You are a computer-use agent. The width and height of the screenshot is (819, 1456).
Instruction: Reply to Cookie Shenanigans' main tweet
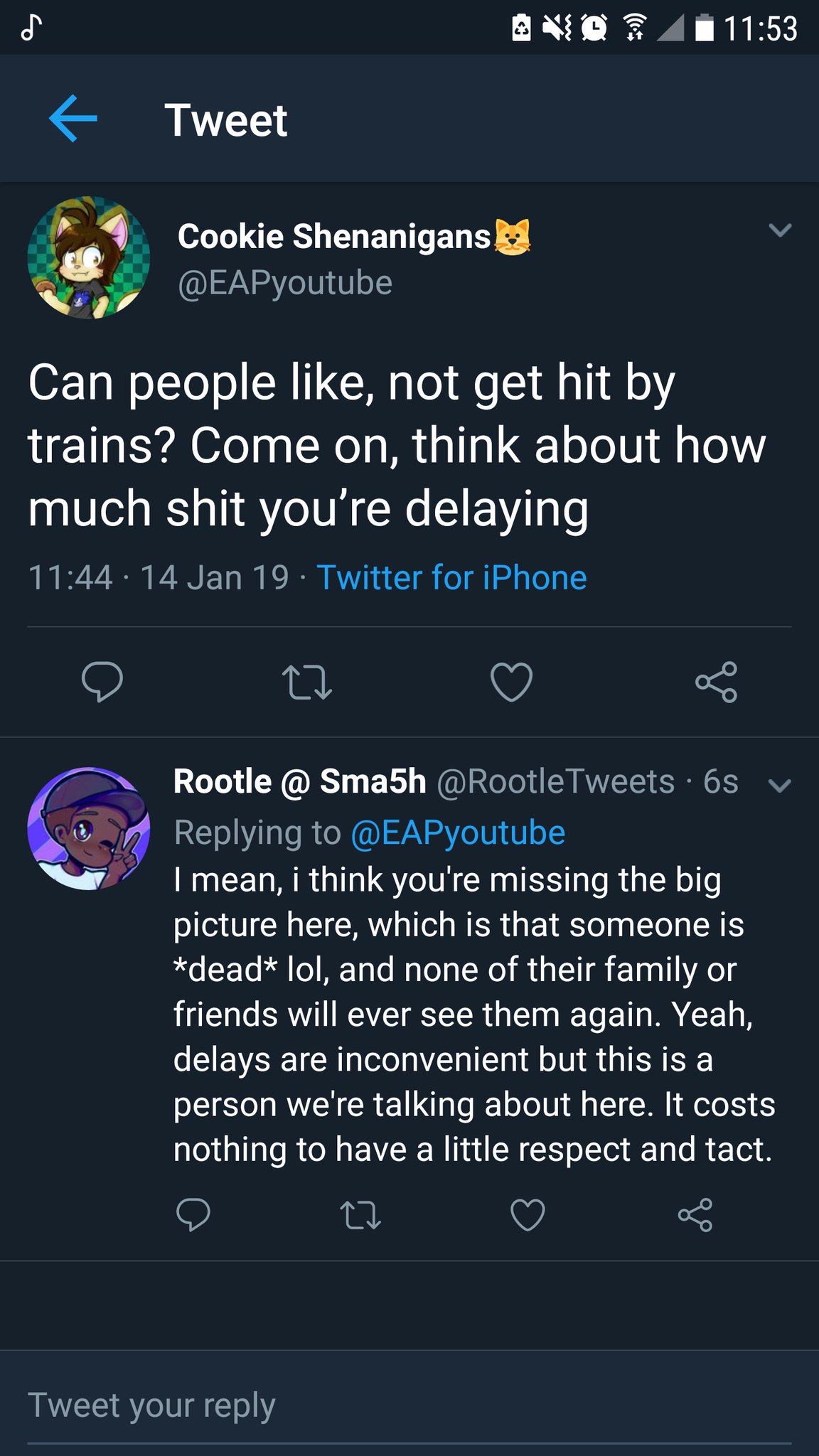[102, 682]
